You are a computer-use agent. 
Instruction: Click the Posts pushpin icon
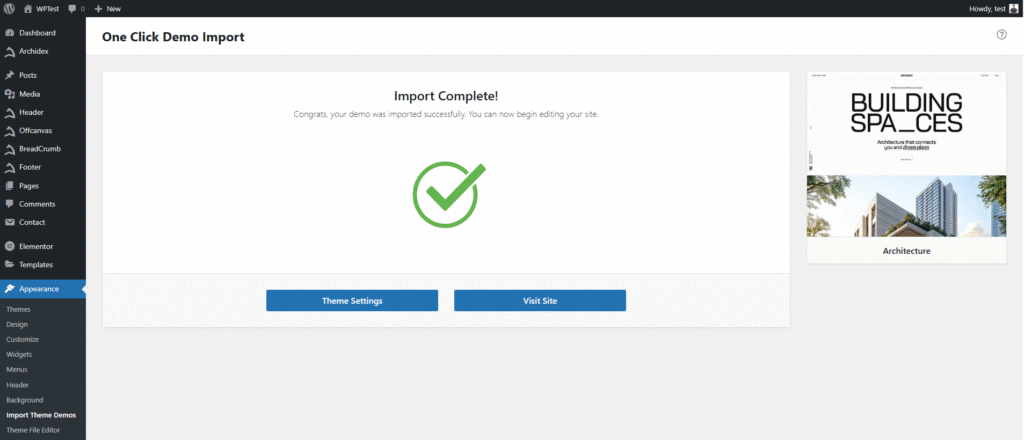coord(9,75)
